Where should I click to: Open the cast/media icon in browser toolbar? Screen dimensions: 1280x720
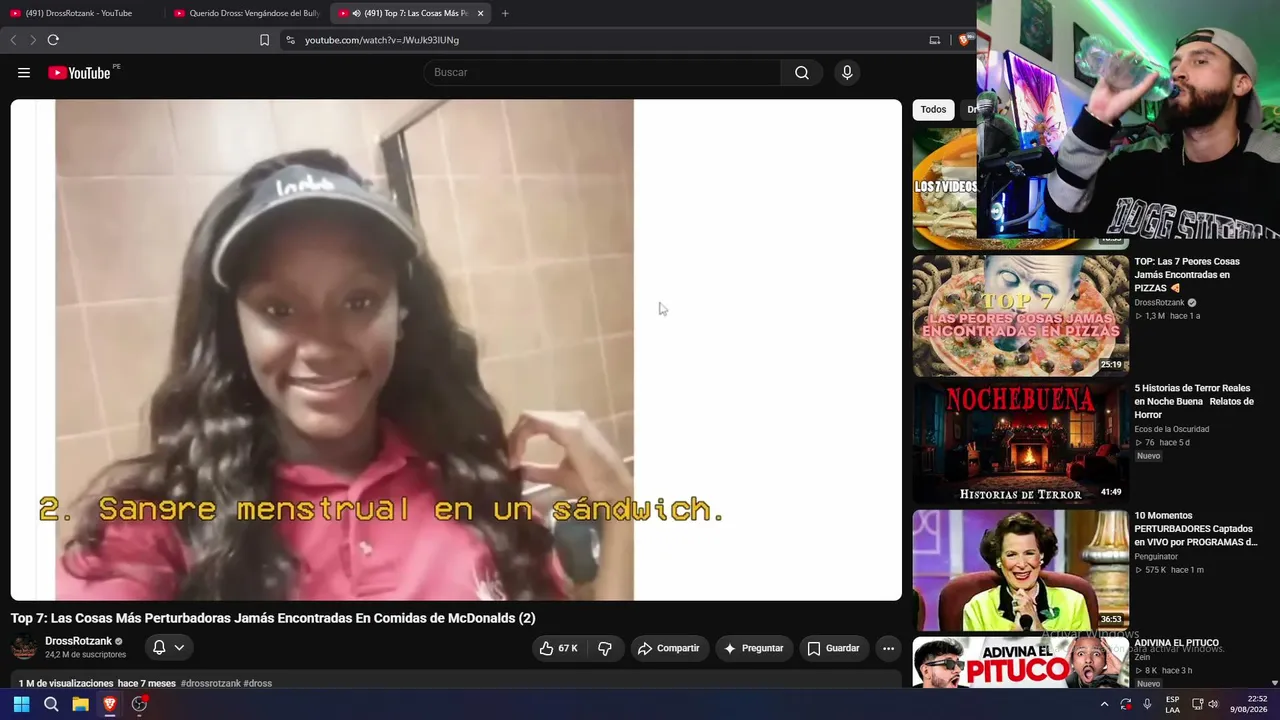(935, 40)
